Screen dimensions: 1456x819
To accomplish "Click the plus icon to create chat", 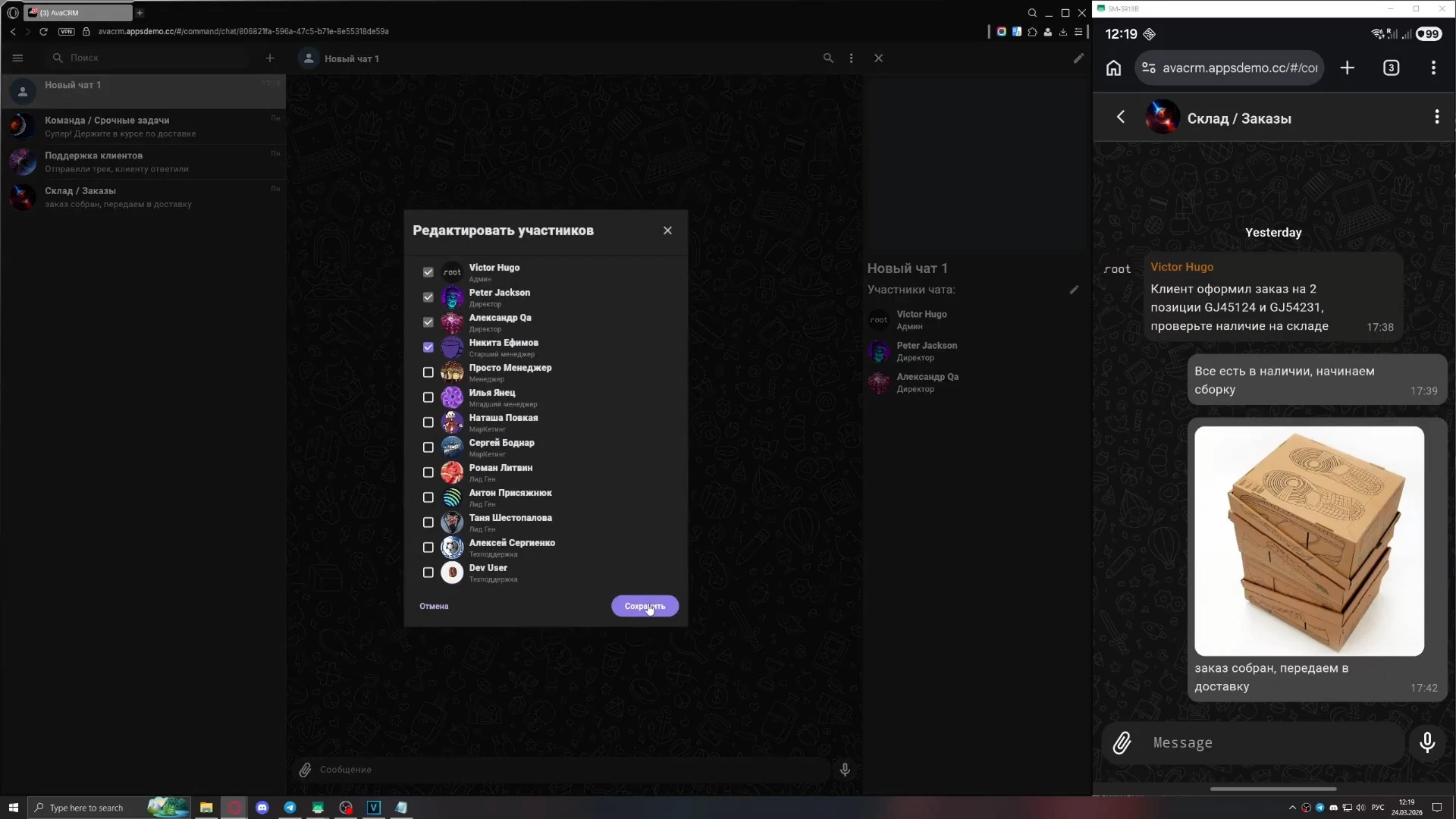I will click(270, 58).
